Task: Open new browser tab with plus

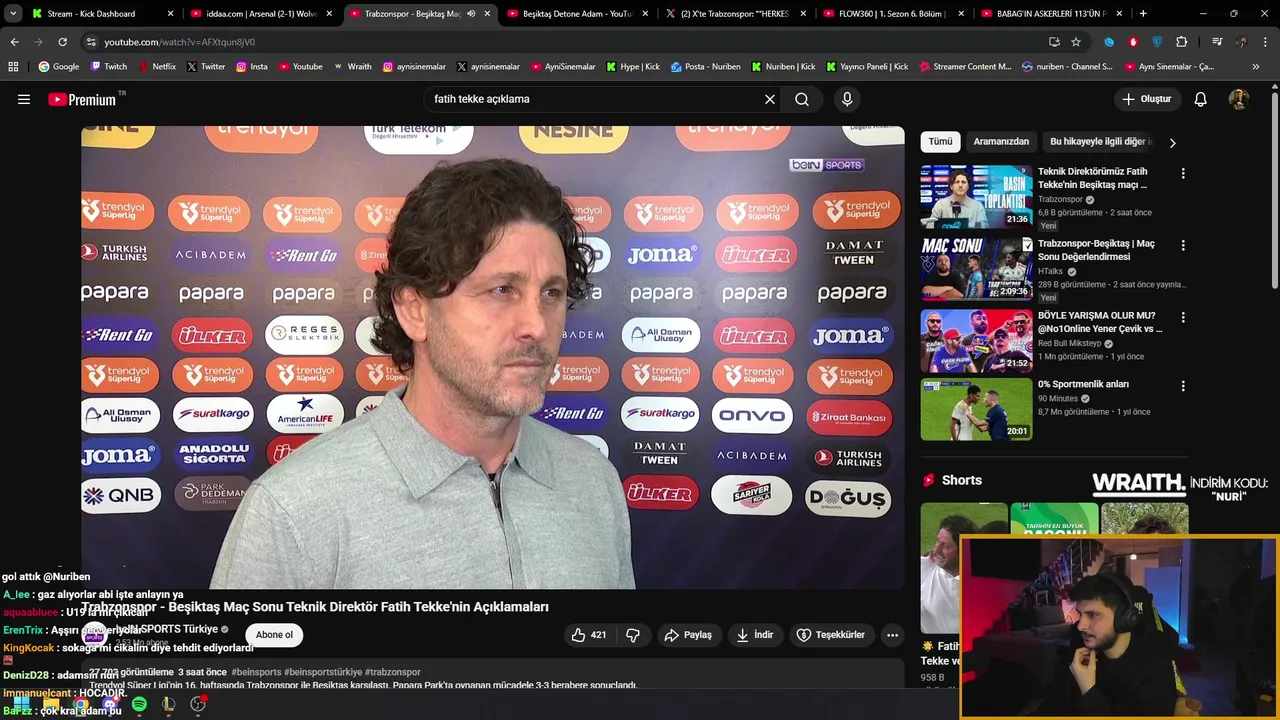Action: click(1143, 14)
